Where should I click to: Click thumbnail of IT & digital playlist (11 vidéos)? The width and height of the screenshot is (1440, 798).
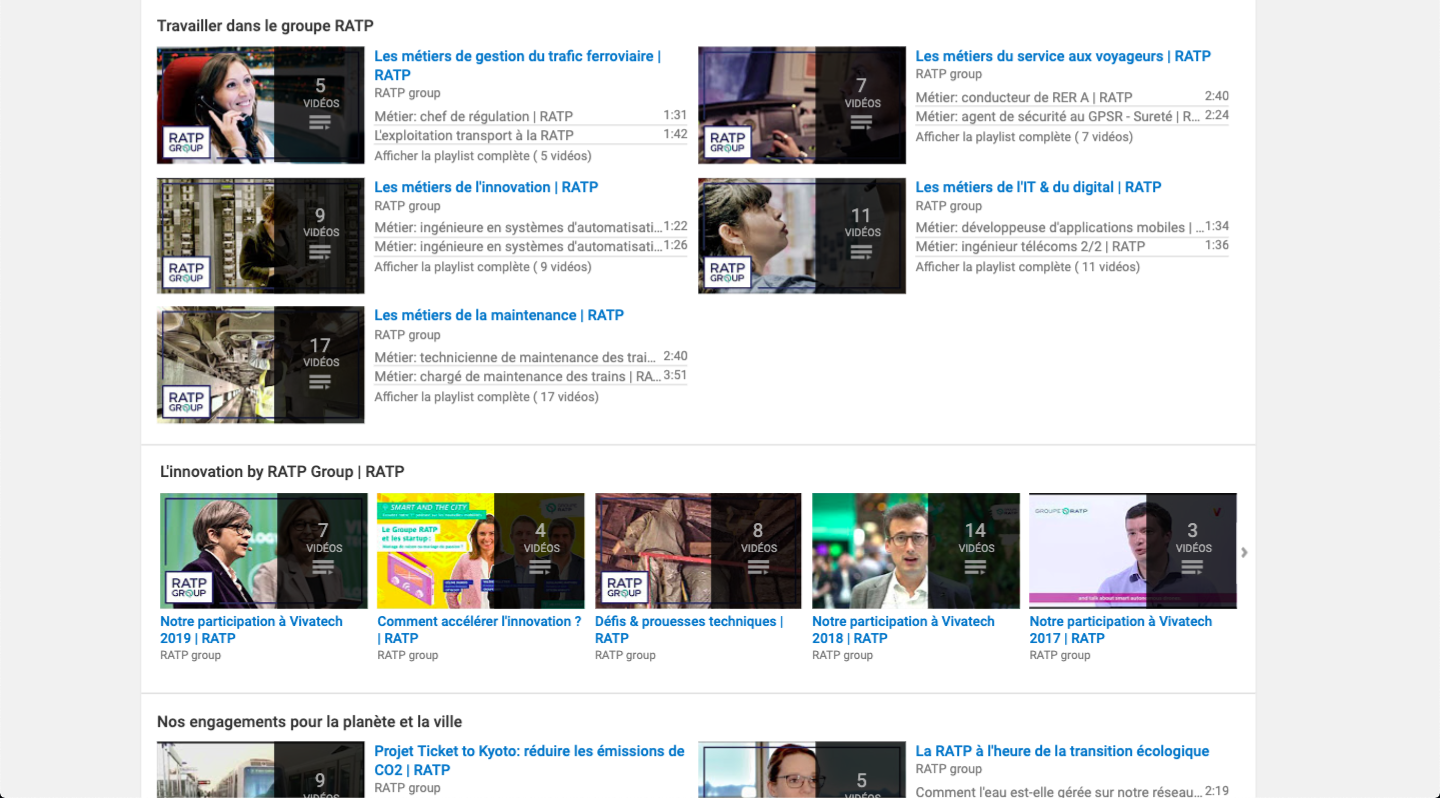802,236
